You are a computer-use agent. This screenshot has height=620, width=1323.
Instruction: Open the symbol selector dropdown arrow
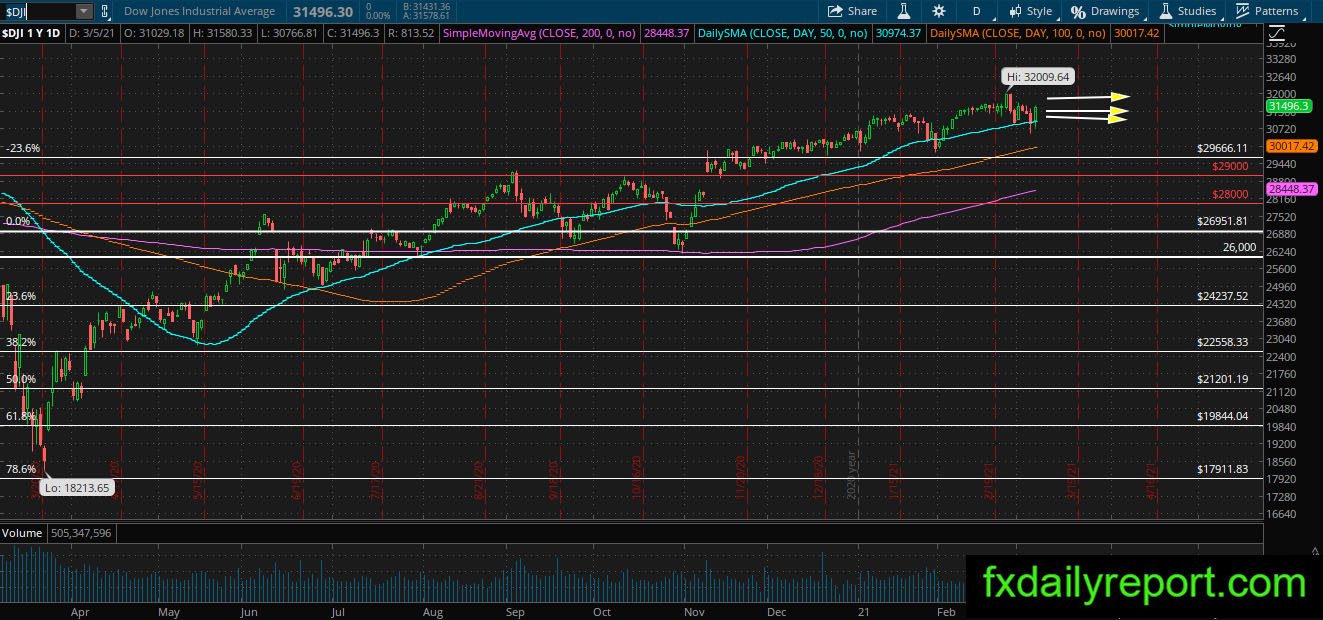[x=84, y=11]
